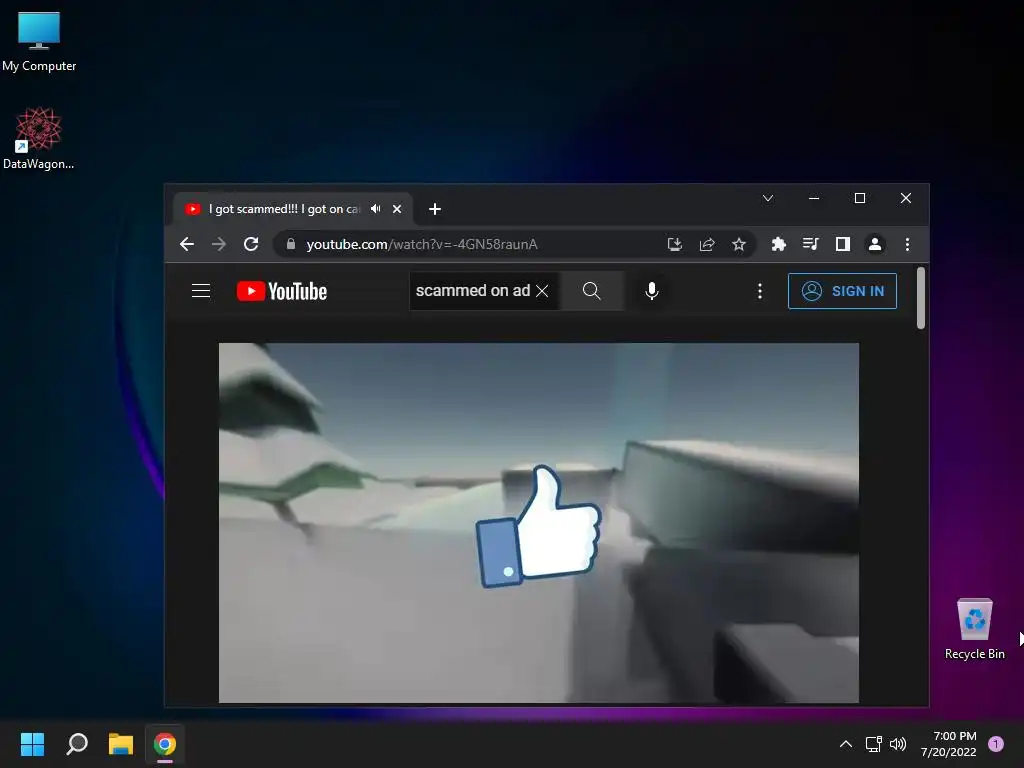The image size is (1024, 768).
Task: Open Chrome three-dot menu
Action: click(x=907, y=244)
